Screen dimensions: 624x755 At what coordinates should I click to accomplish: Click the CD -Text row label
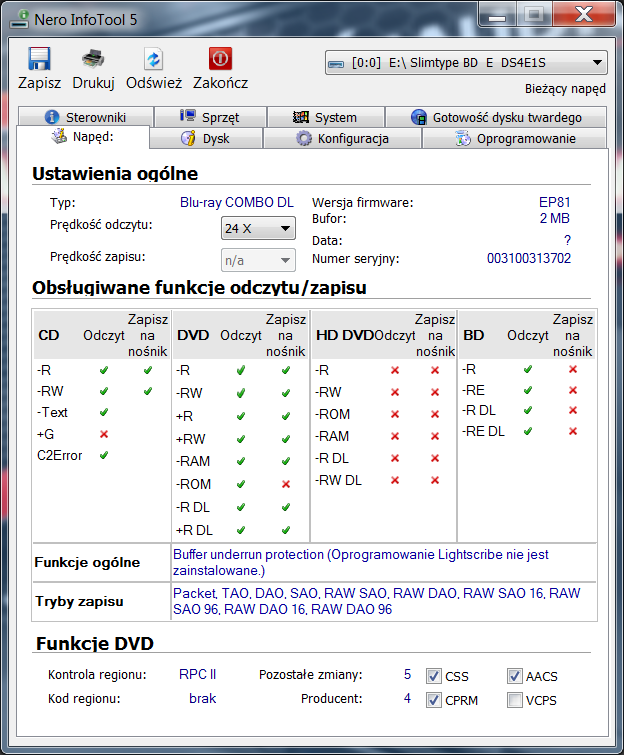click(52, 413)
